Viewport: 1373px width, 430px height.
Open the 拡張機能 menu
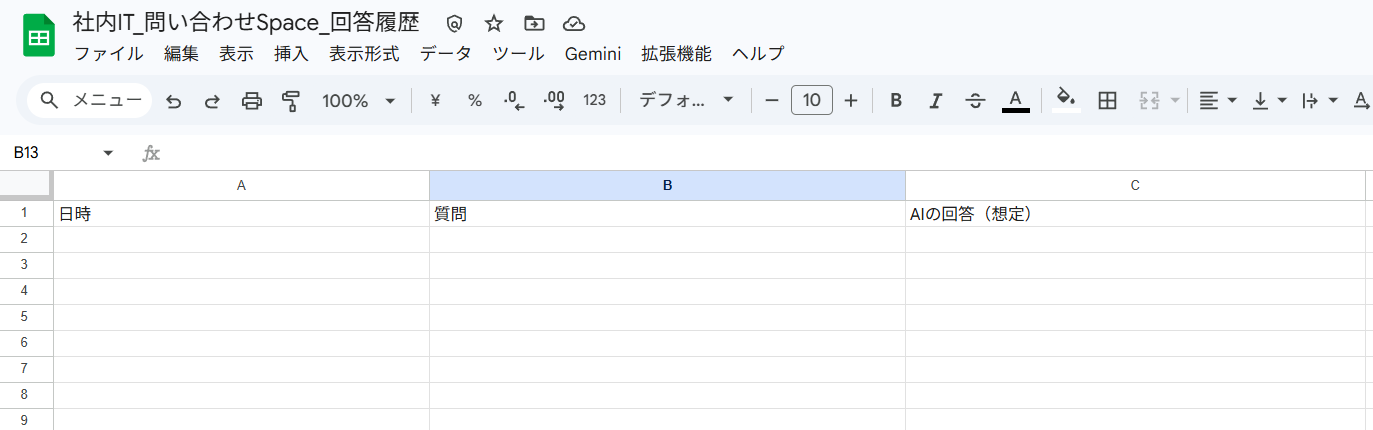pos(676,54)
